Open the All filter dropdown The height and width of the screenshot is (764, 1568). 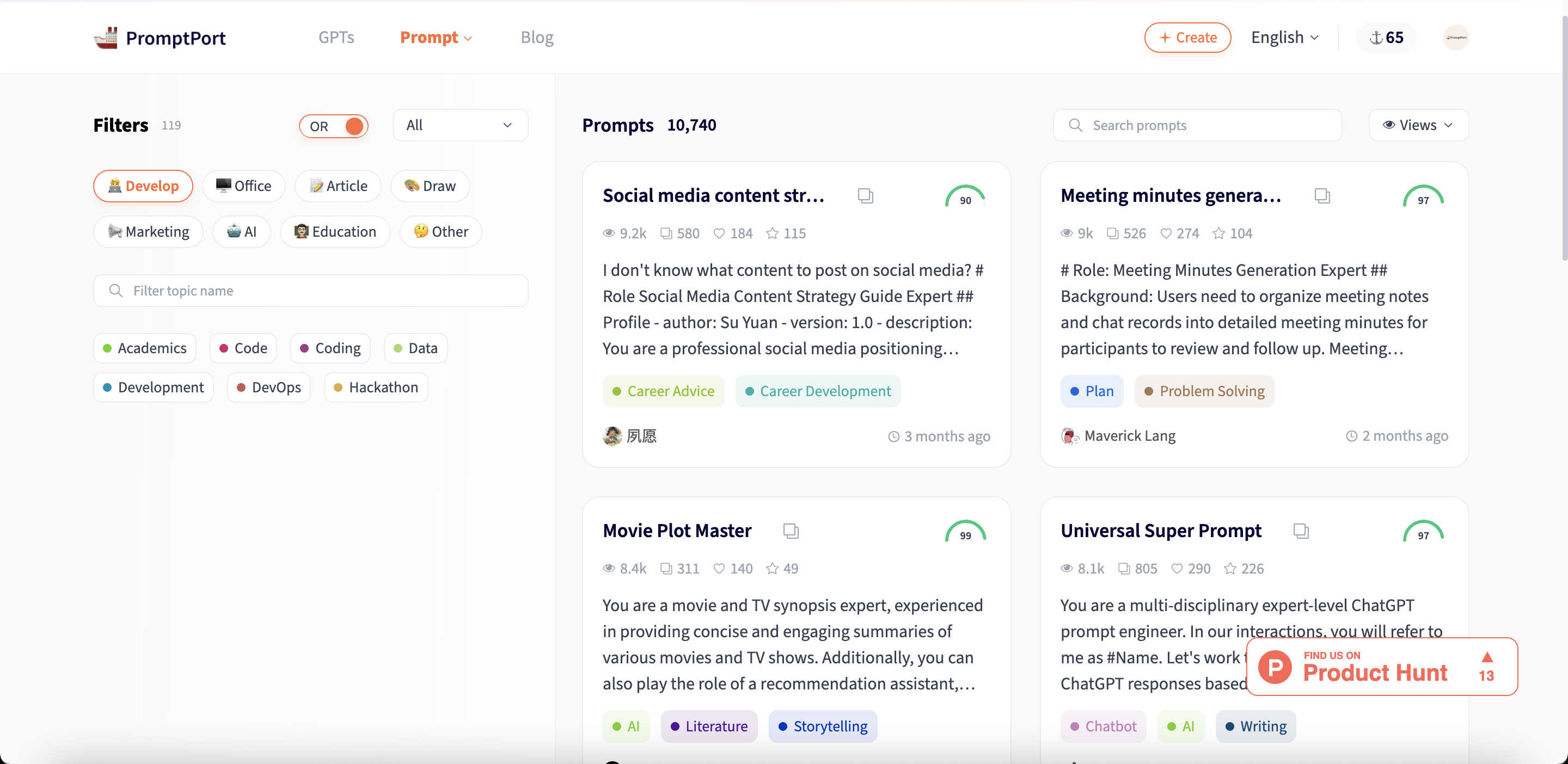pos(460,125)
